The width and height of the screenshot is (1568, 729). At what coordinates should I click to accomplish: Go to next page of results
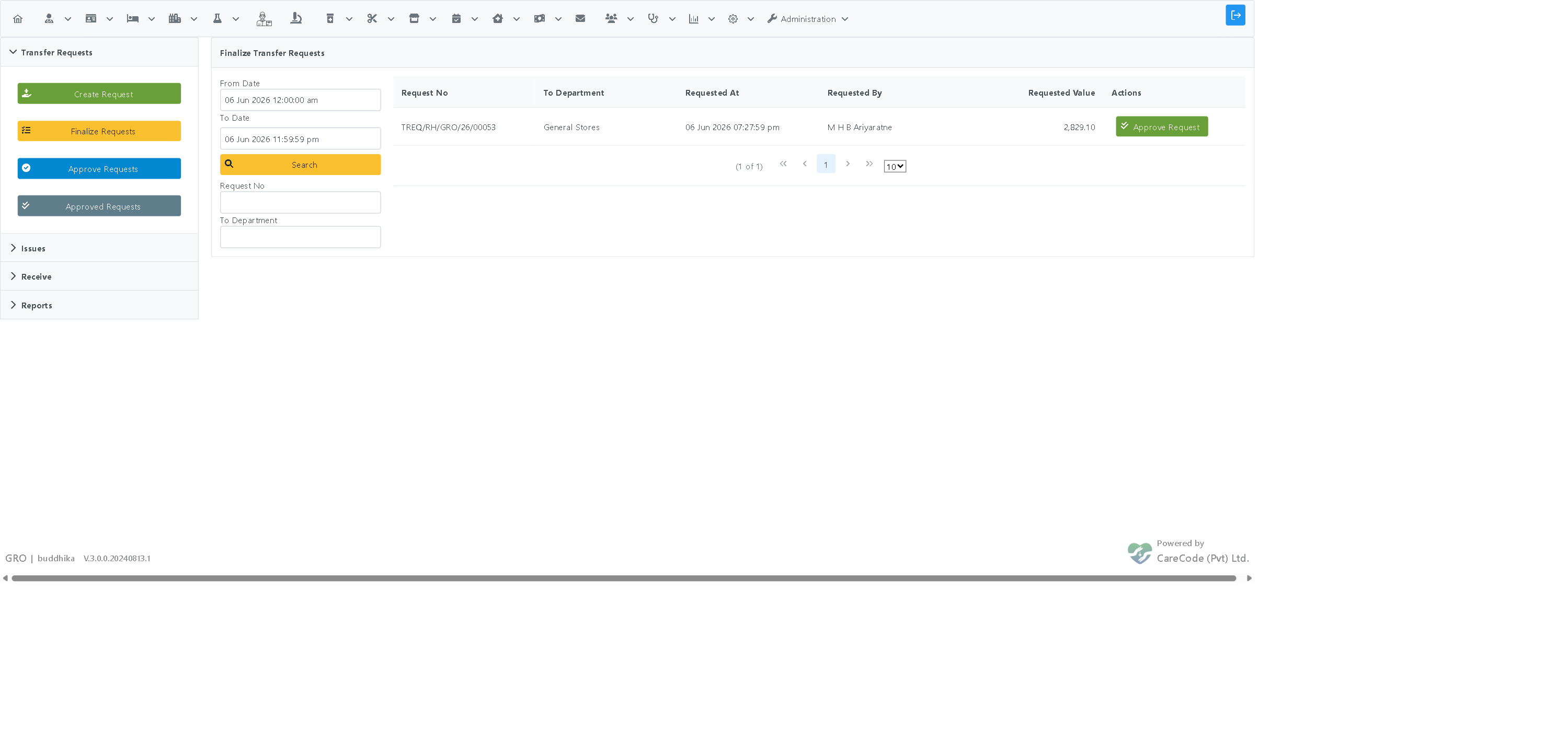tap(848, 164)
